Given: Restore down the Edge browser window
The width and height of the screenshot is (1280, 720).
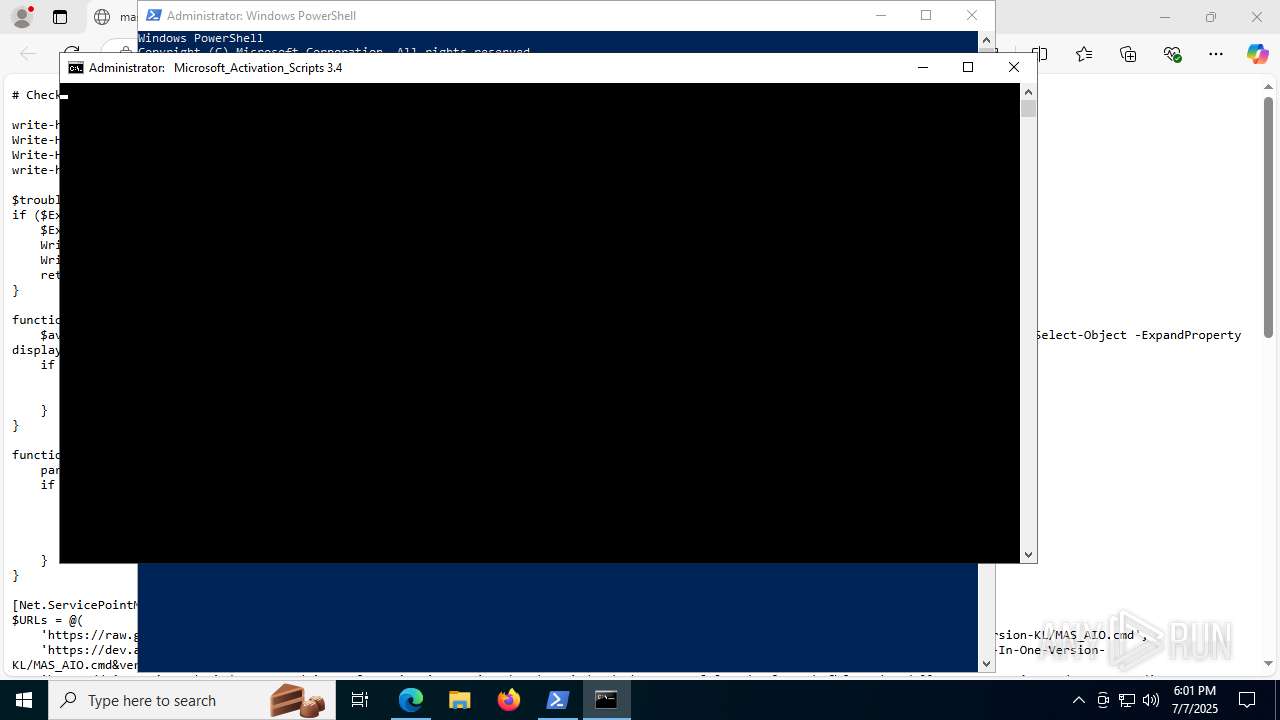Looking at the screenshot, I should (1210, 17).
